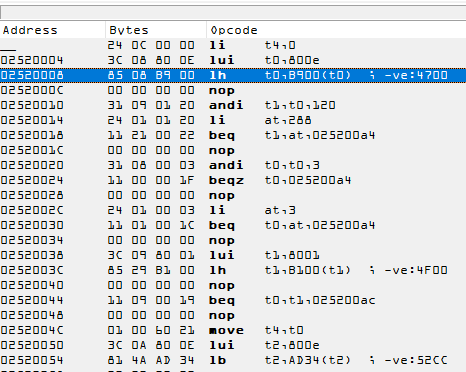
Task: Select the row at address 02520004
Action: pyautogui.click(x=233, y=60)
